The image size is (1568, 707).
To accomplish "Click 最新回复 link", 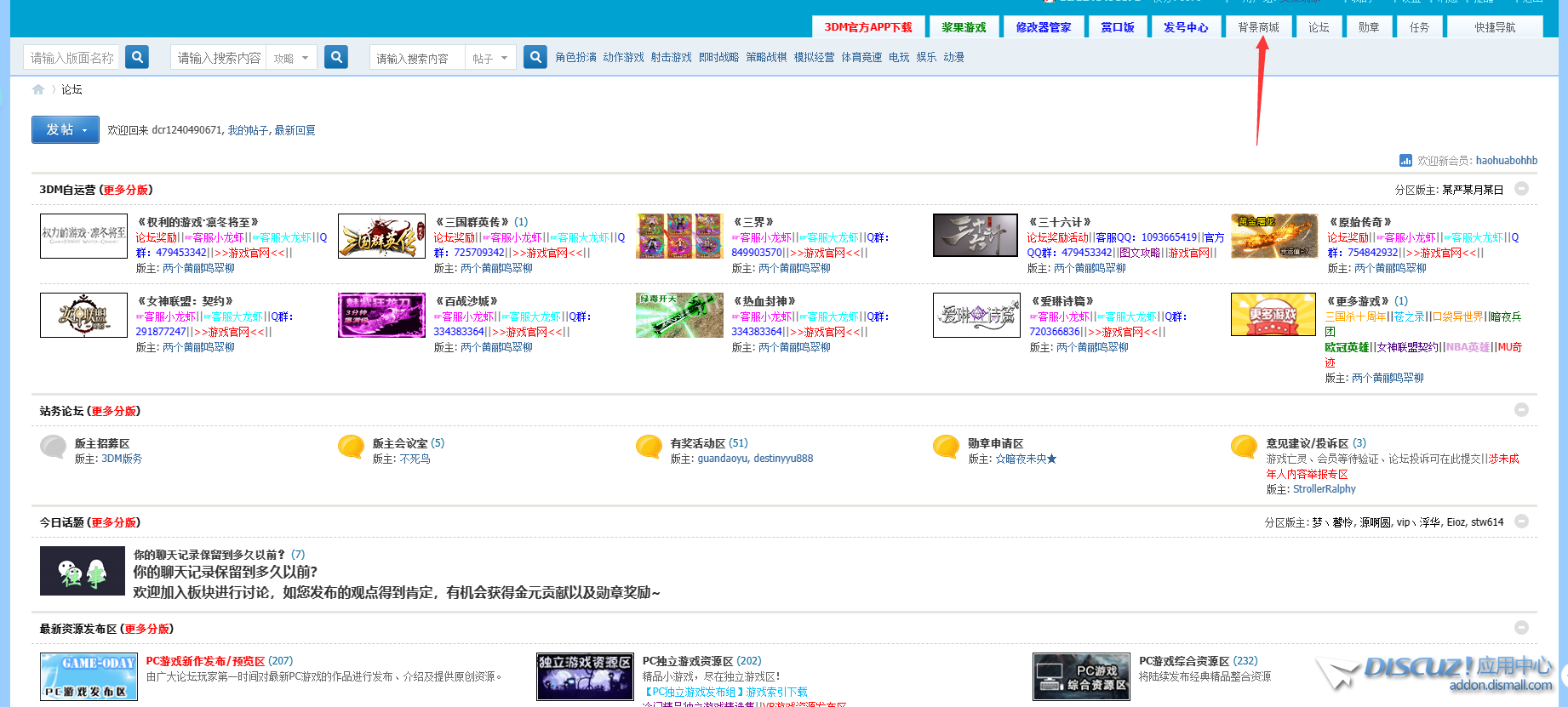I will [295, 130].
